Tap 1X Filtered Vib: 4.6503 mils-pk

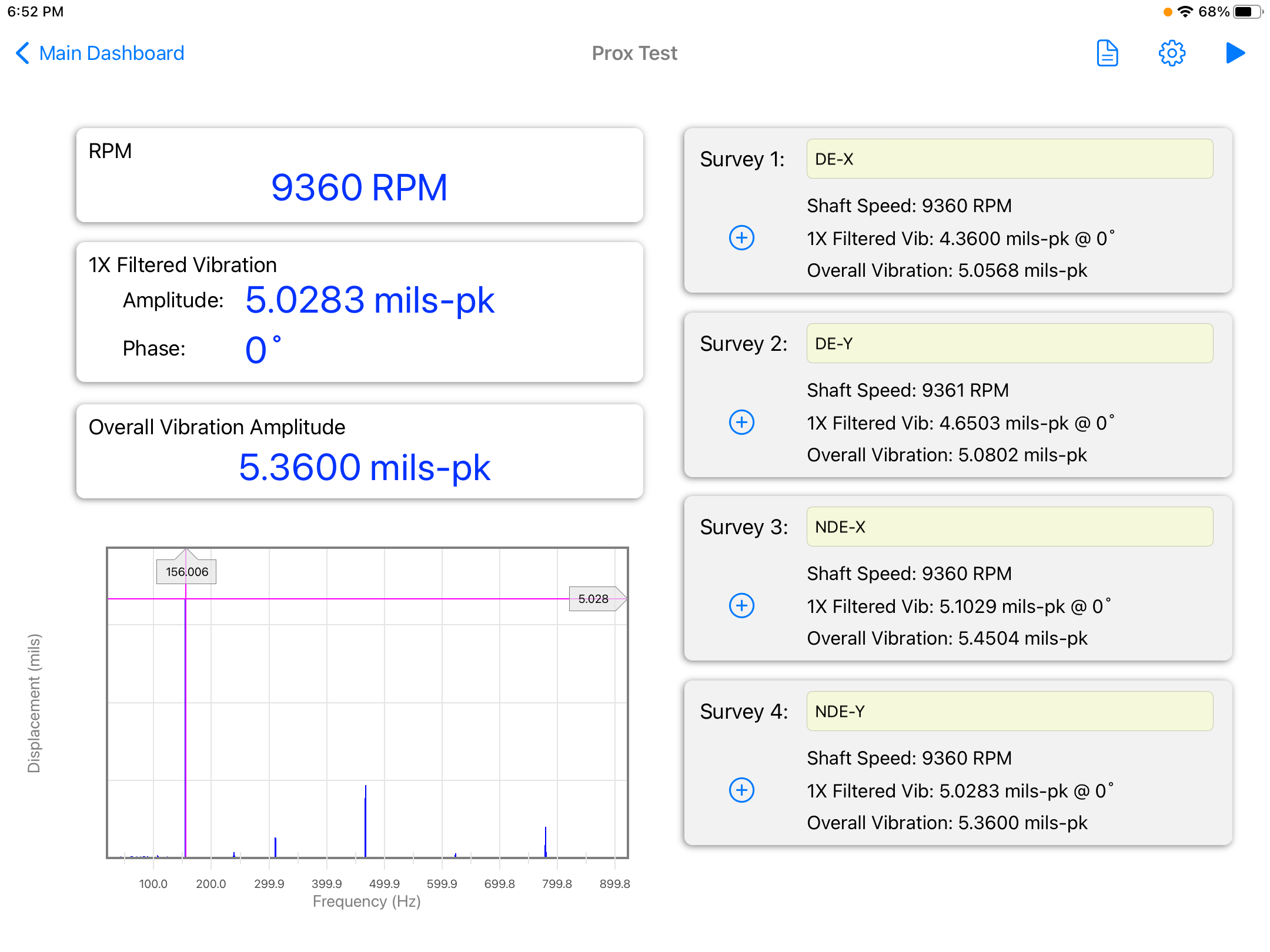(960, 423)
